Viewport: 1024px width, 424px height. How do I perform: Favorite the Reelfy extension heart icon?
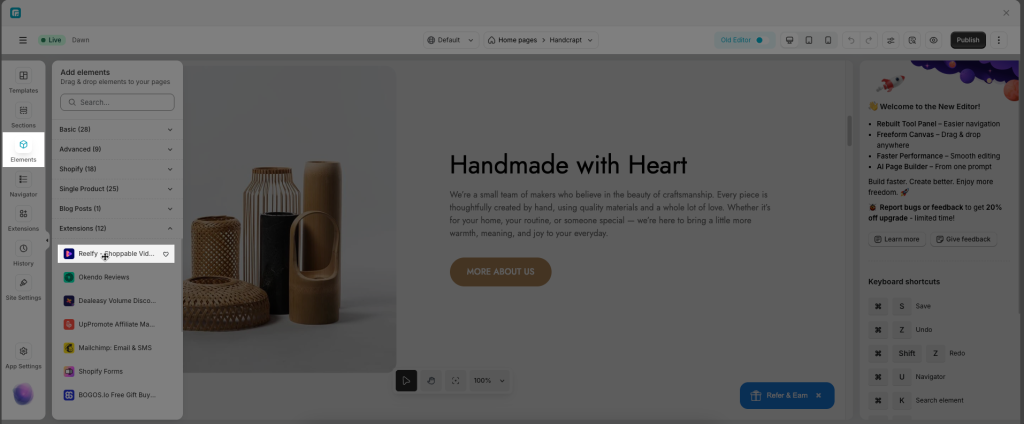point(166,254)
